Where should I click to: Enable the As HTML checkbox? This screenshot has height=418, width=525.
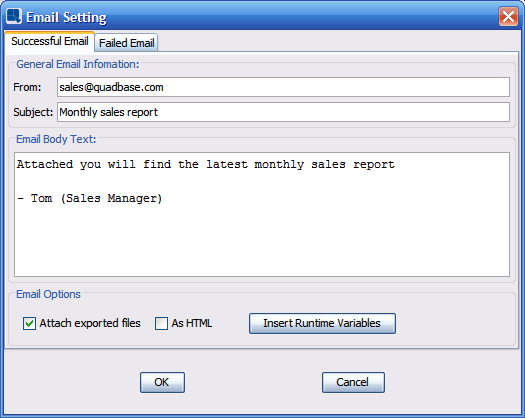161,324
